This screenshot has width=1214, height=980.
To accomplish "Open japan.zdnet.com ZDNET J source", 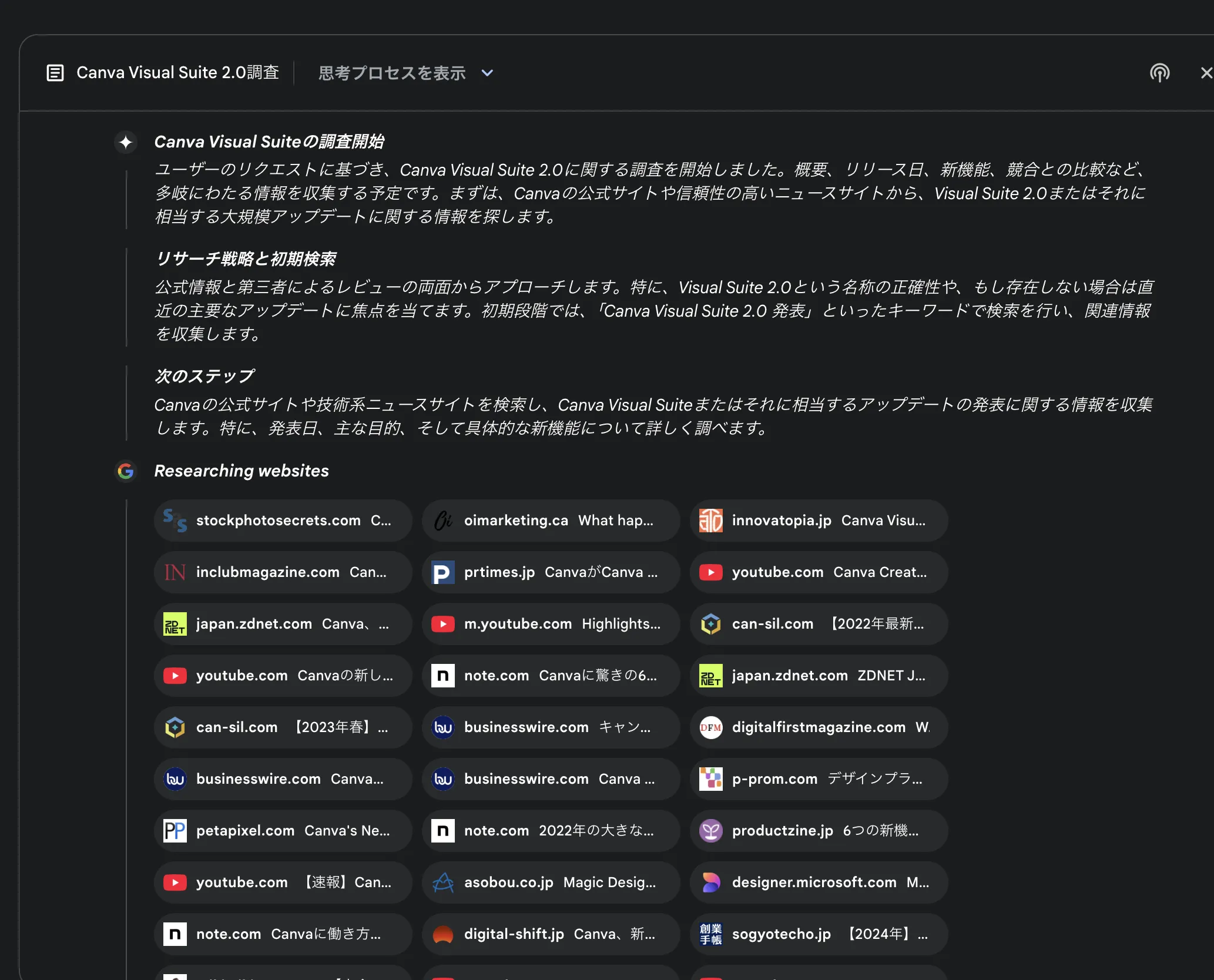I will pyautogui.click(x=819, y=676).
